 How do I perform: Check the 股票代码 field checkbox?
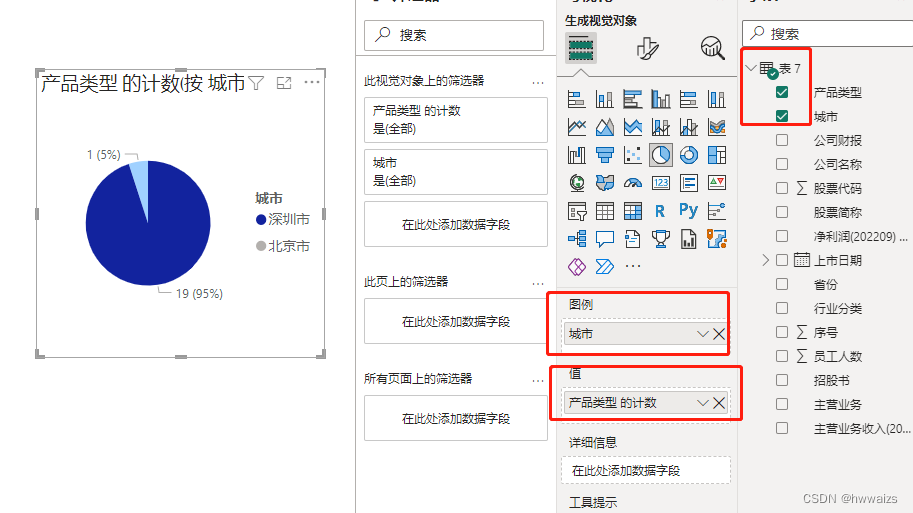(x=782, y=188)
